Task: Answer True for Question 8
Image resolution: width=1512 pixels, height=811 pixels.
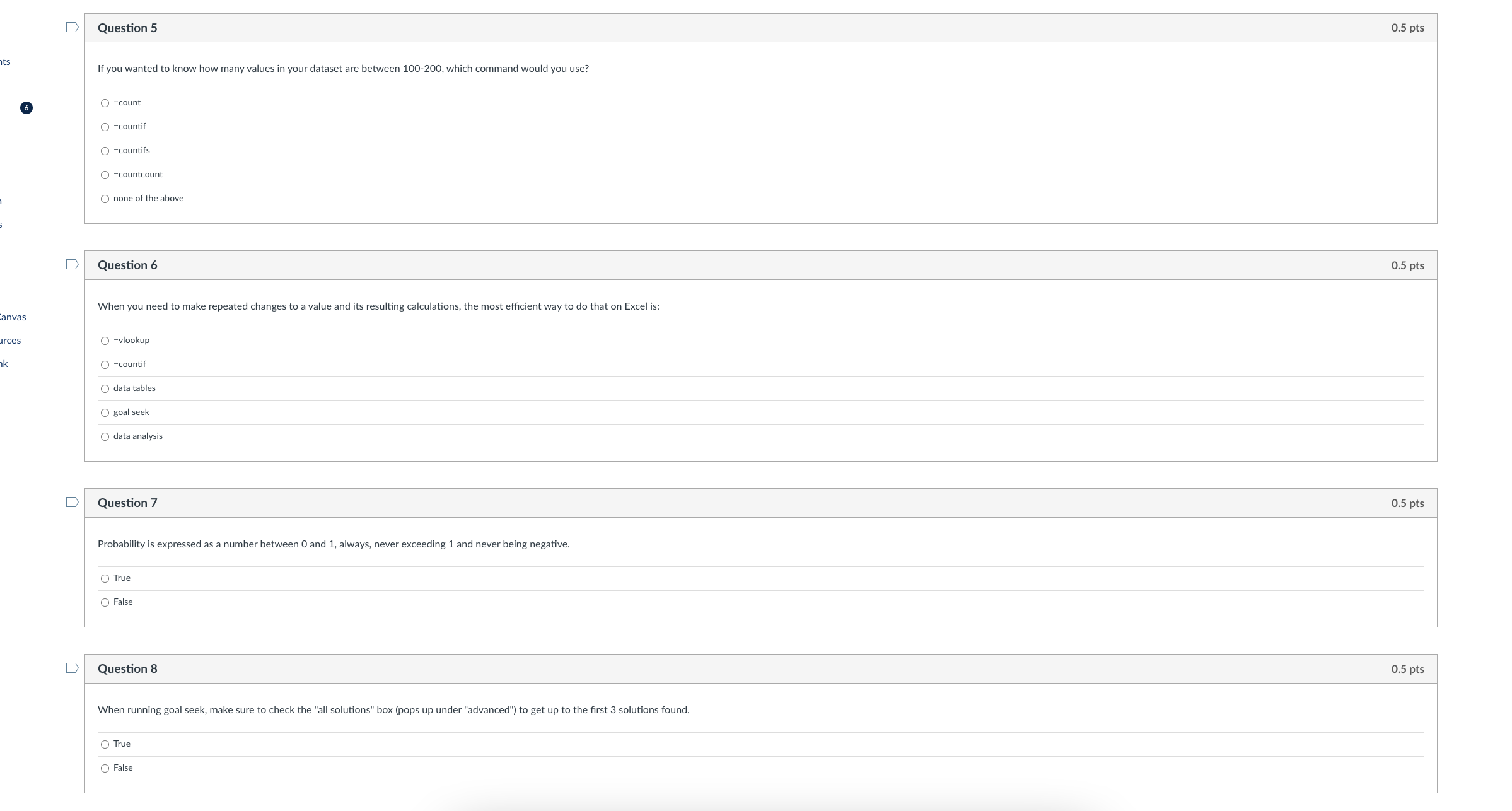Action: tap(105, 745)
